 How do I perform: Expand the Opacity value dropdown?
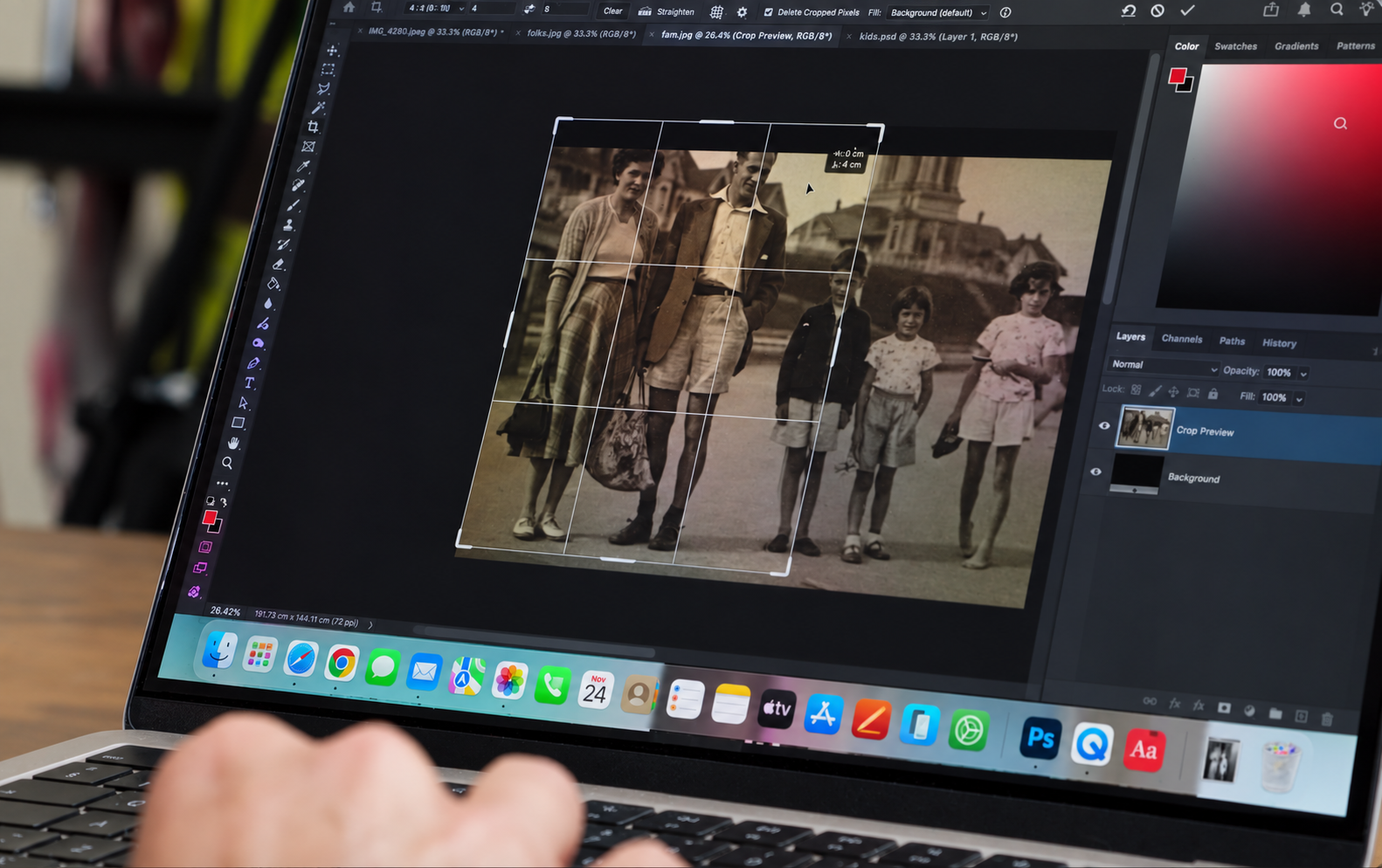point(1303,374)
